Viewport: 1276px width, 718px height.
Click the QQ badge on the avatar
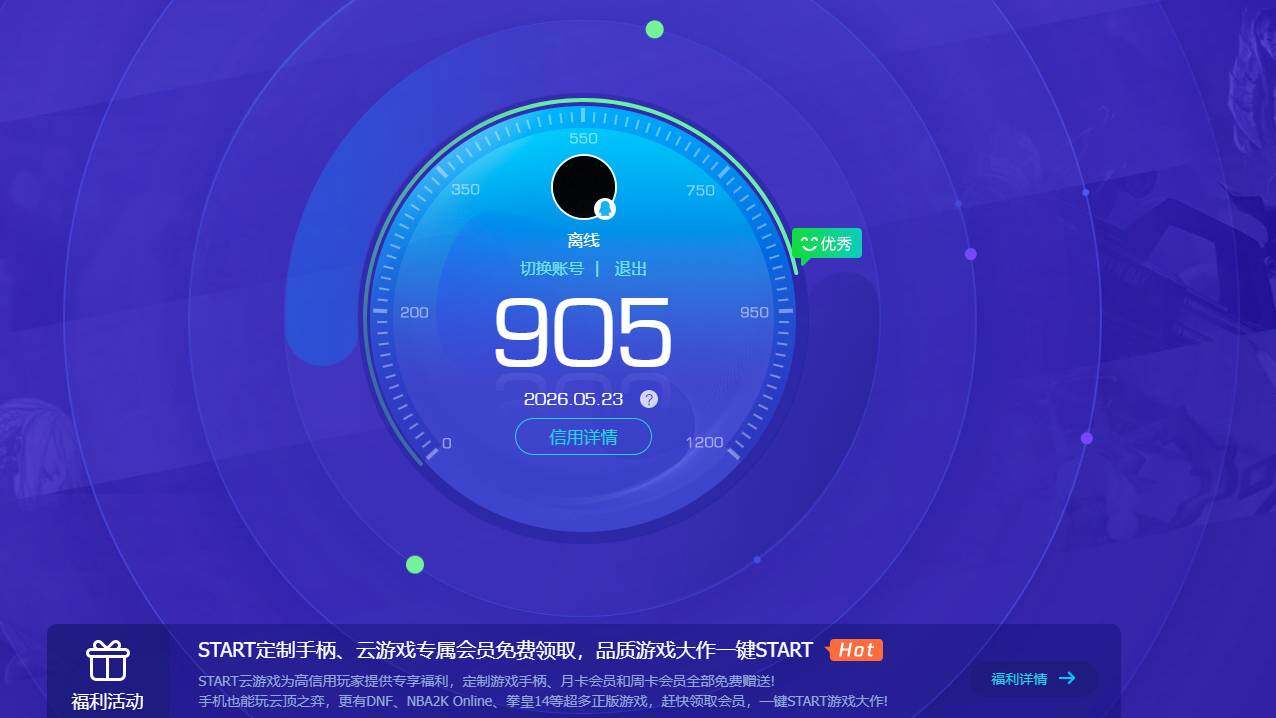605,209
